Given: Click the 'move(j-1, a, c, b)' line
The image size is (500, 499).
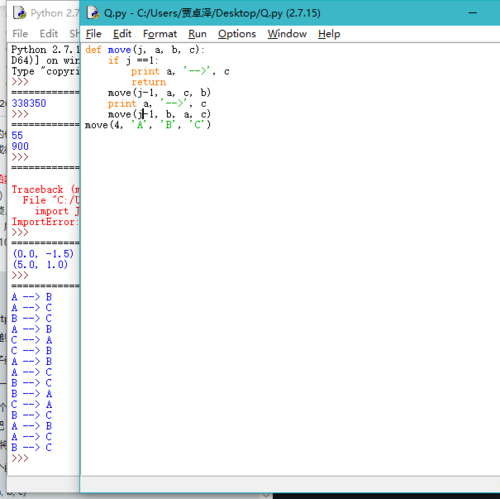Looking at the screenshot, I should pyautogui.click(x=159, y=92).
